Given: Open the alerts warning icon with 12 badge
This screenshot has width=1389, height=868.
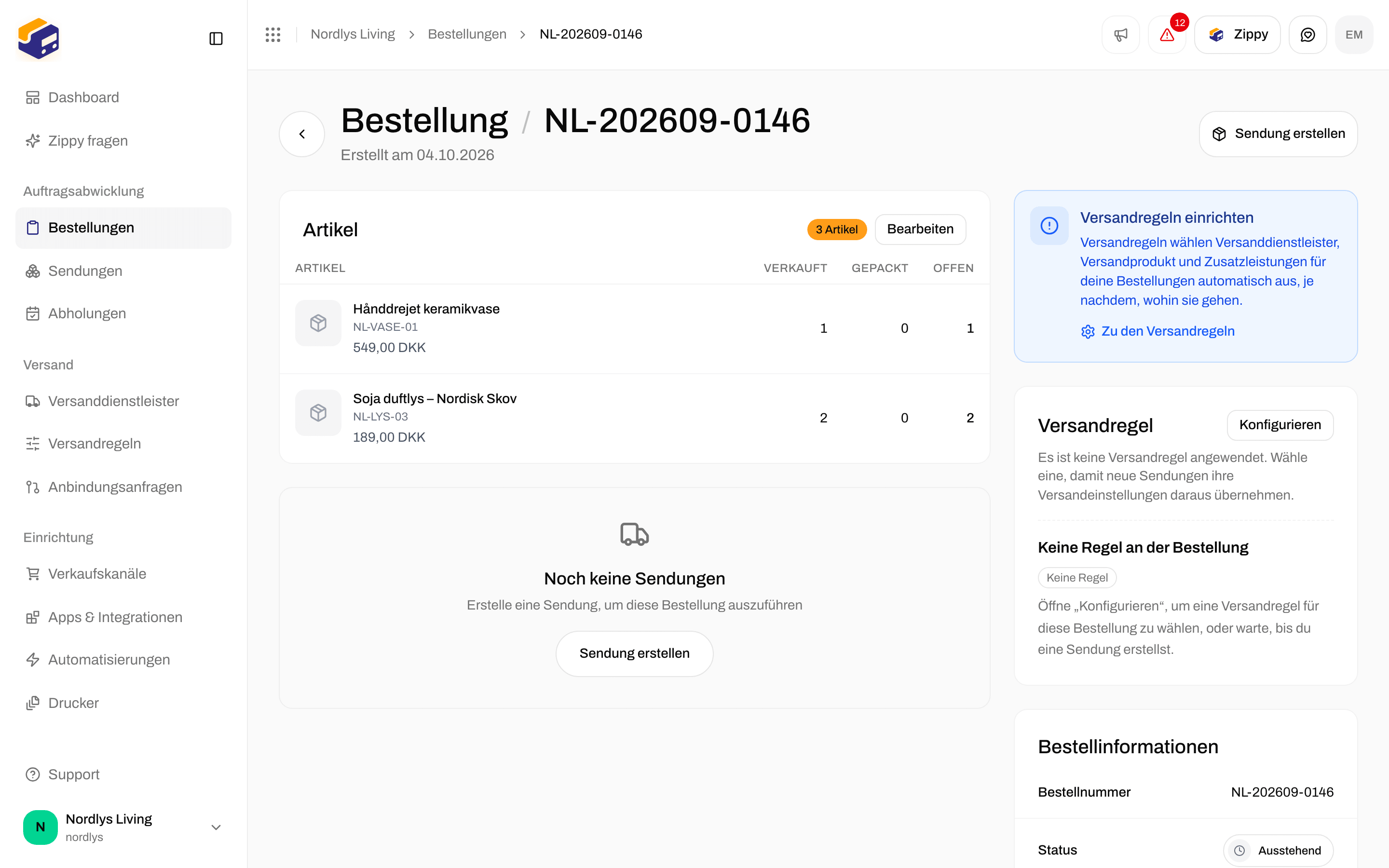Looking at the screenshot, I should coord(1167,34).
